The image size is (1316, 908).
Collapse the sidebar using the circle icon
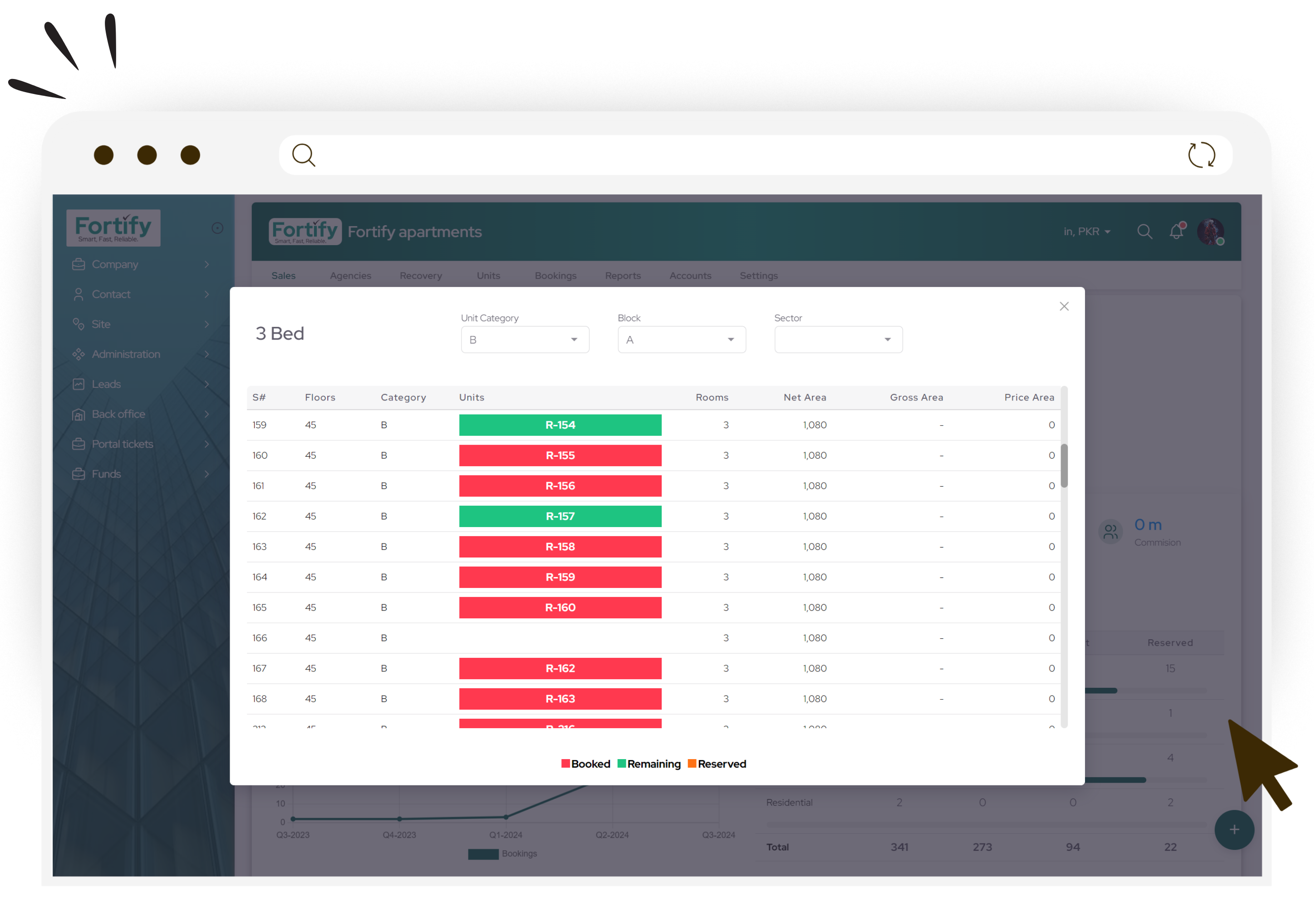coord(217,228)
